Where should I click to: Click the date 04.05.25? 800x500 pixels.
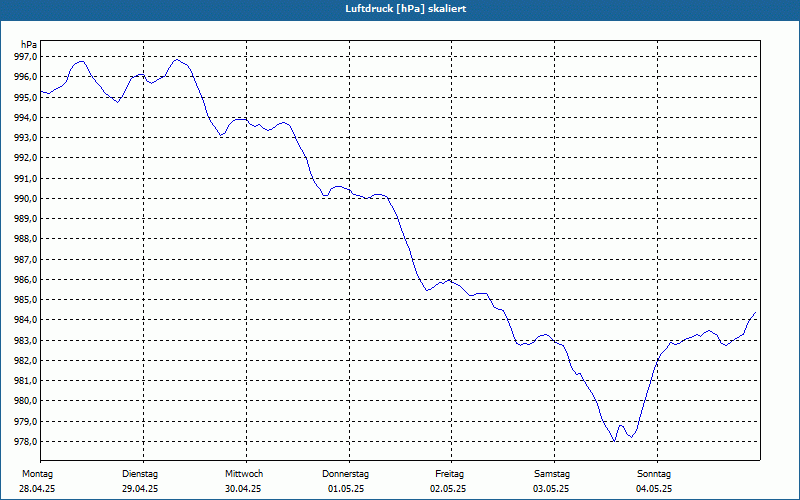click(654, 489)
